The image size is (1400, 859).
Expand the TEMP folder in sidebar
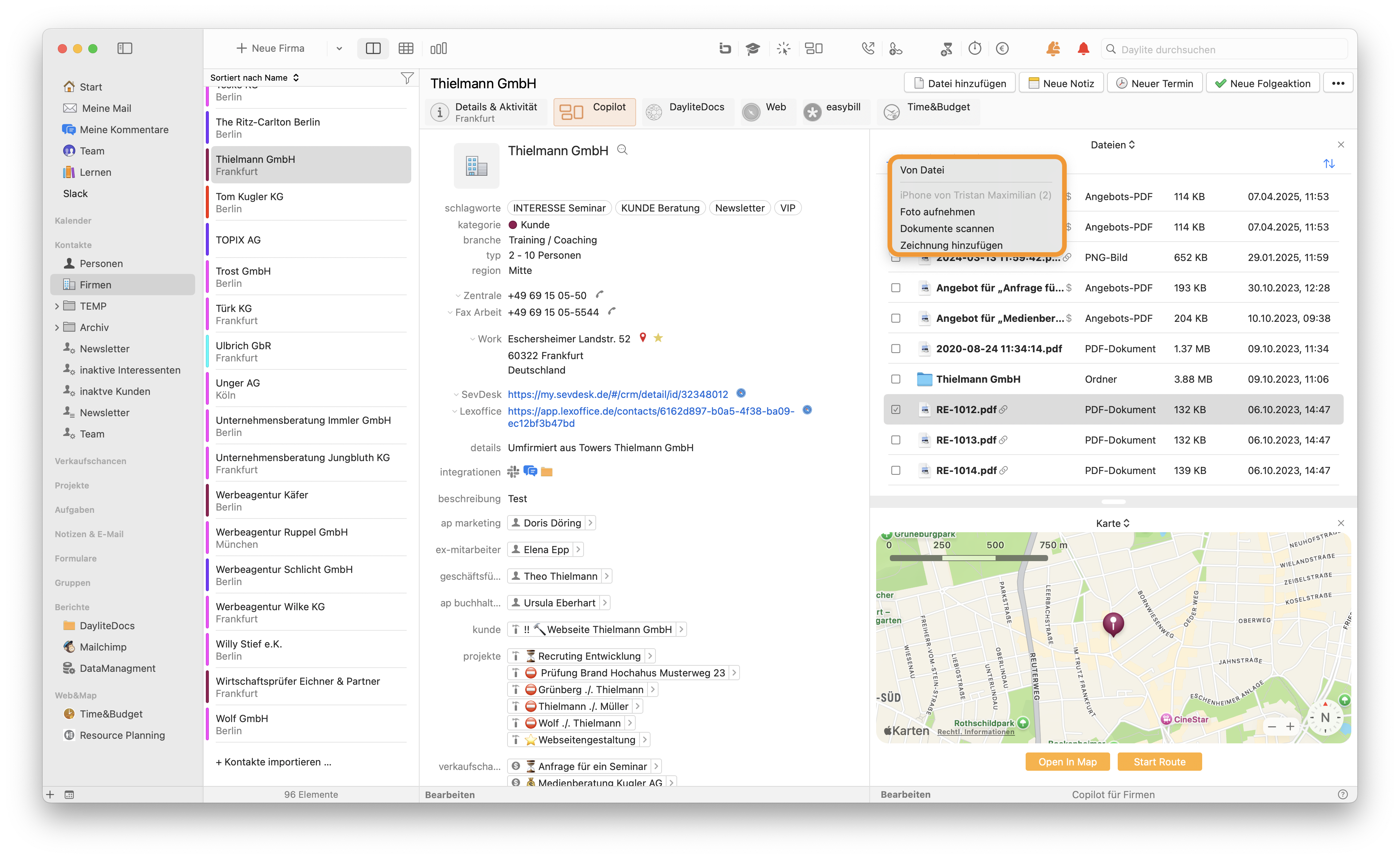click(57, 306)
